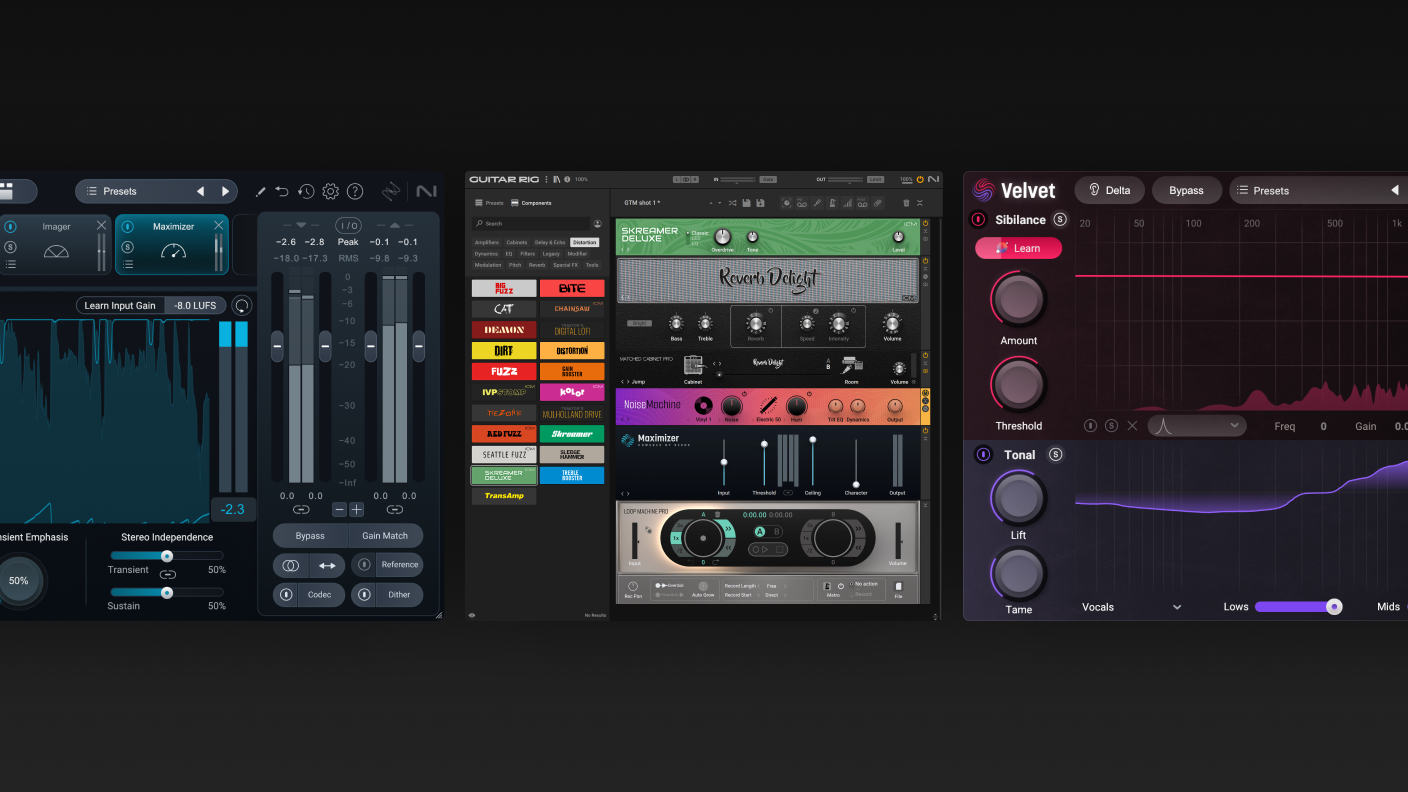Select Delay & Echo category
This screenshot has width=1408, height=792.
point(550,242)
